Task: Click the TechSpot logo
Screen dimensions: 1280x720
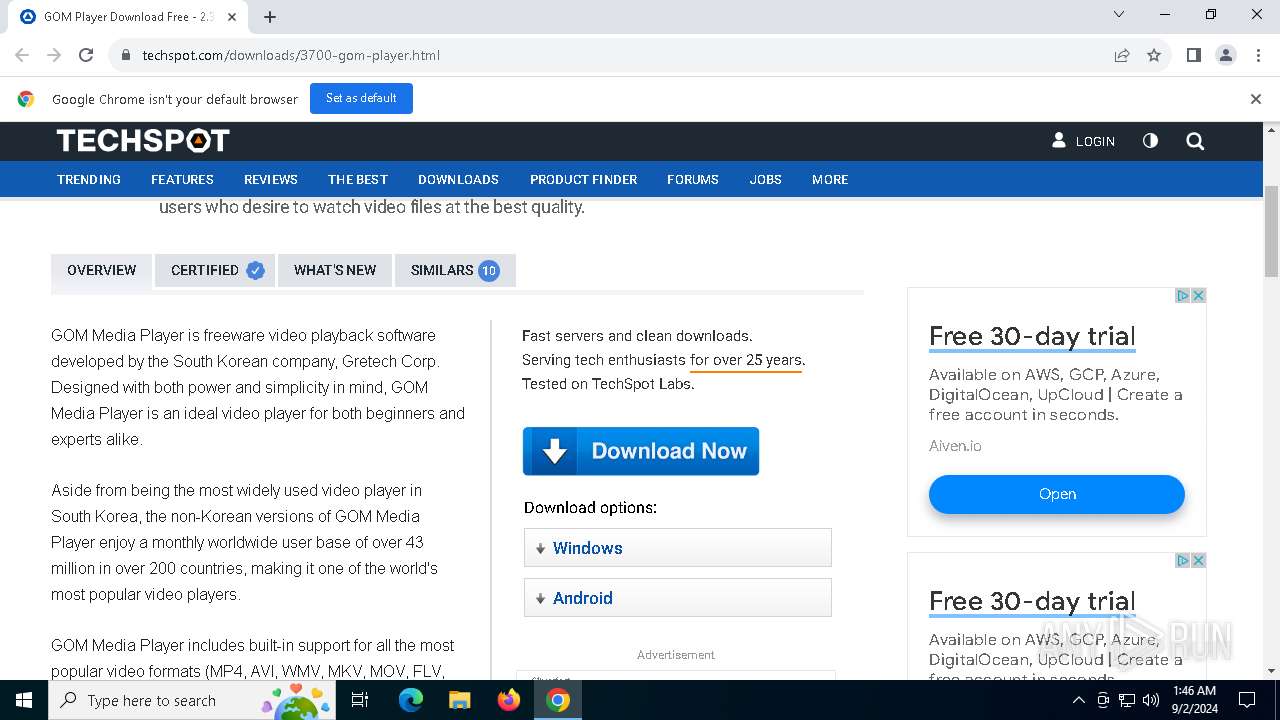Action: (143, 141)
